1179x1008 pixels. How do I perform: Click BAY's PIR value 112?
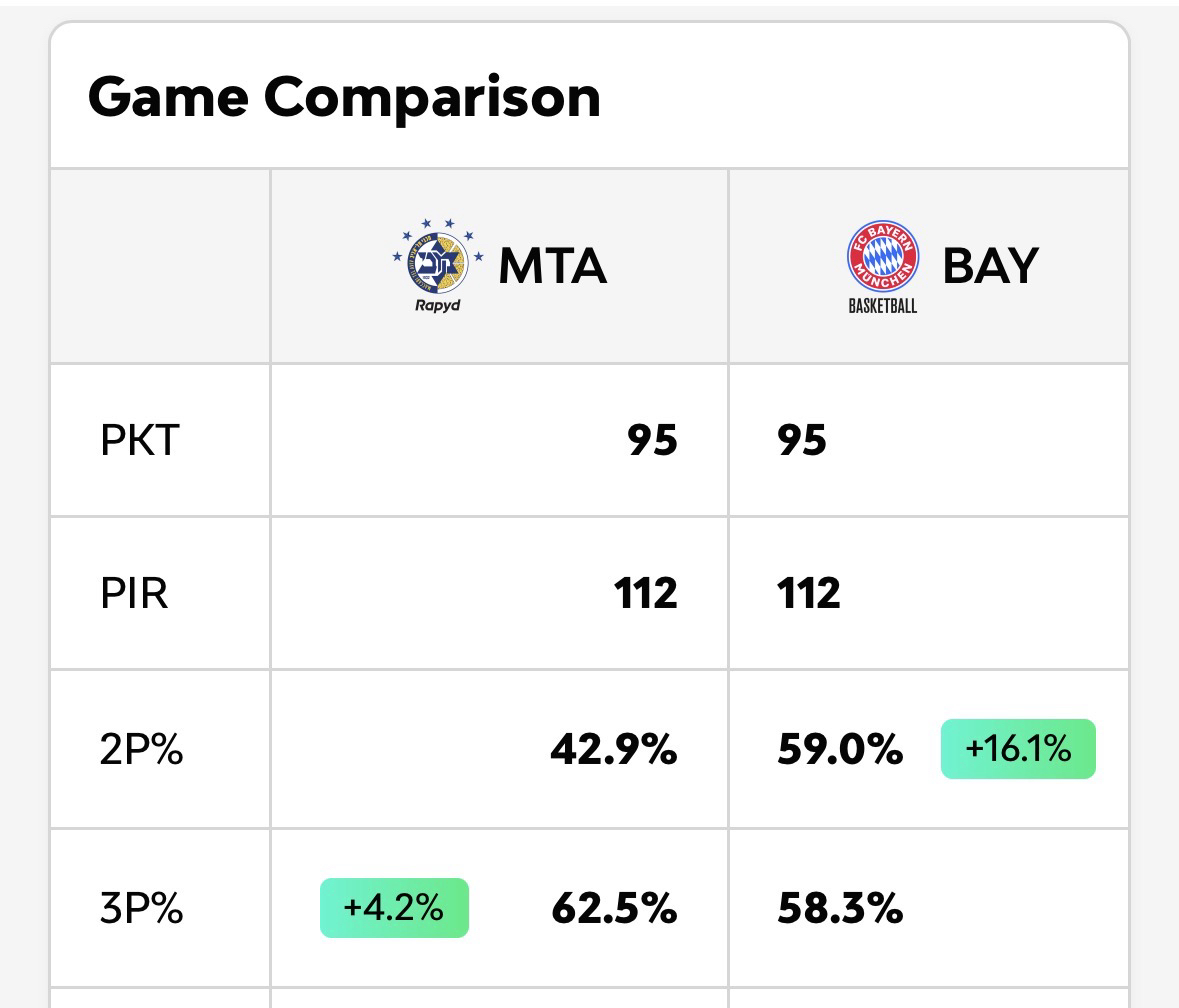coord(808,594)
